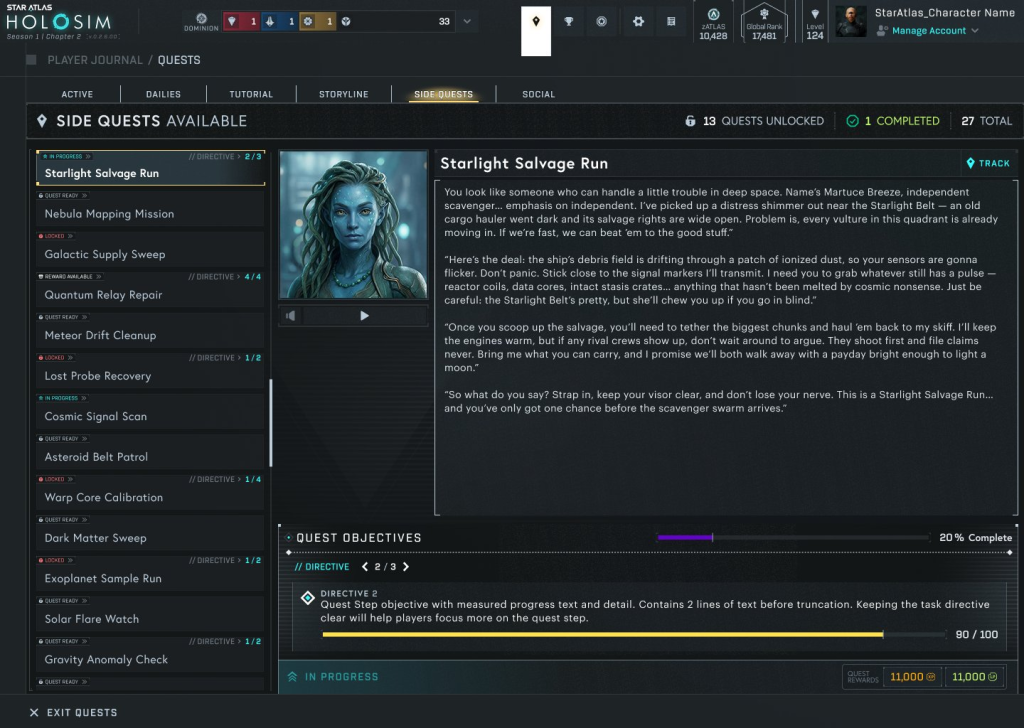Click the emblem icon beside the trophy
The image size is (1024, 728).
click(602, 22)
